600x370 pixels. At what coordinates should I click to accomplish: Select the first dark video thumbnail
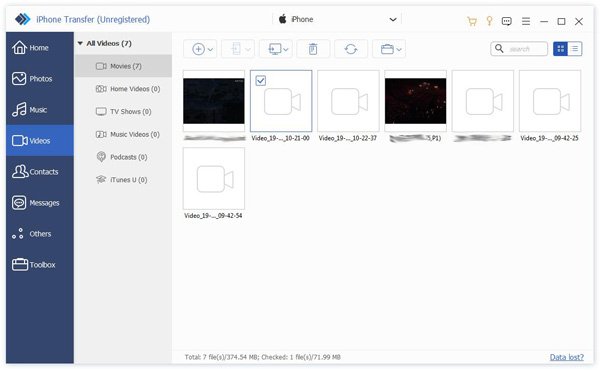pos(214,101)
